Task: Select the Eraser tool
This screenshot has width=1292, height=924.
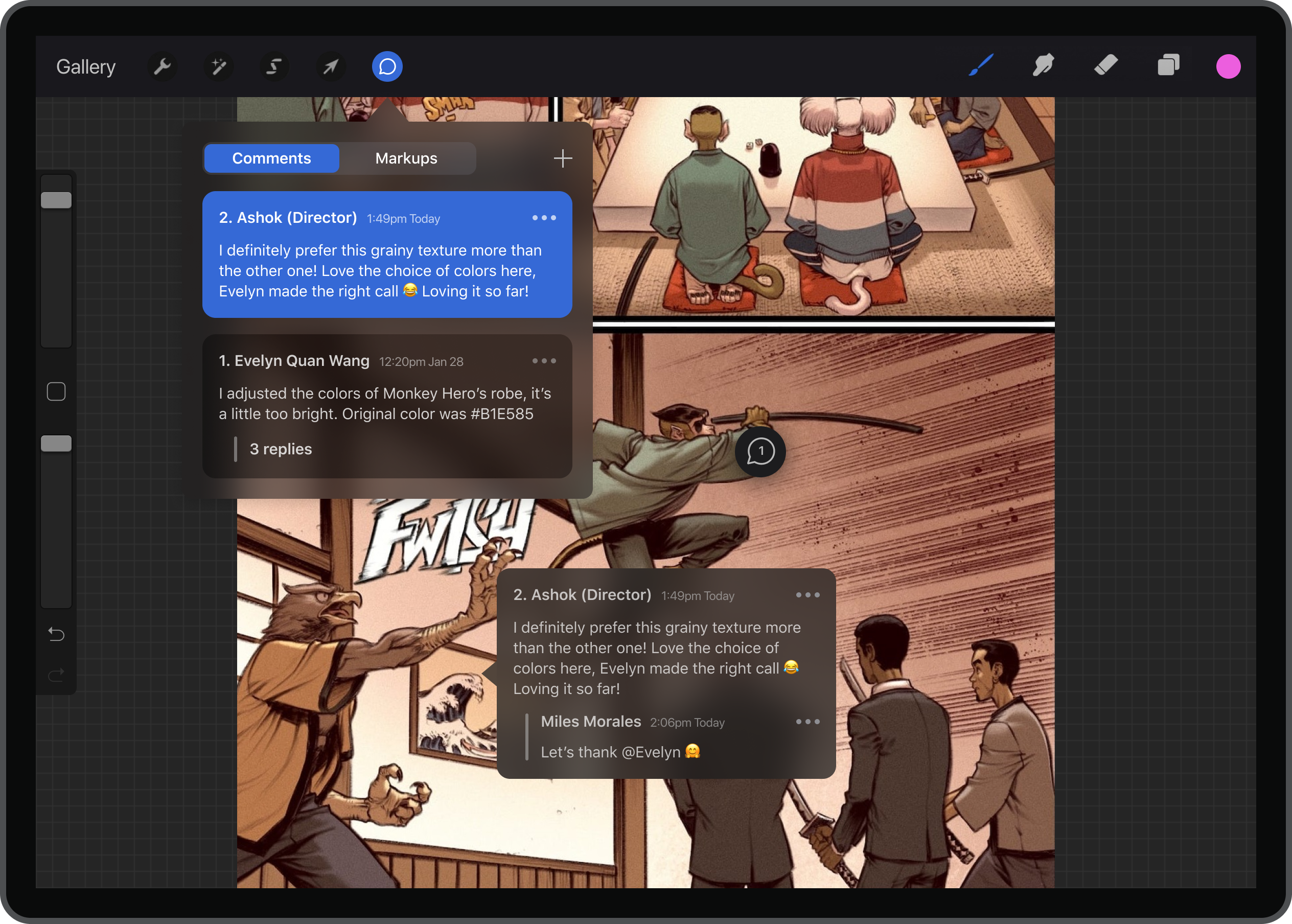Action: (1105, 65)
